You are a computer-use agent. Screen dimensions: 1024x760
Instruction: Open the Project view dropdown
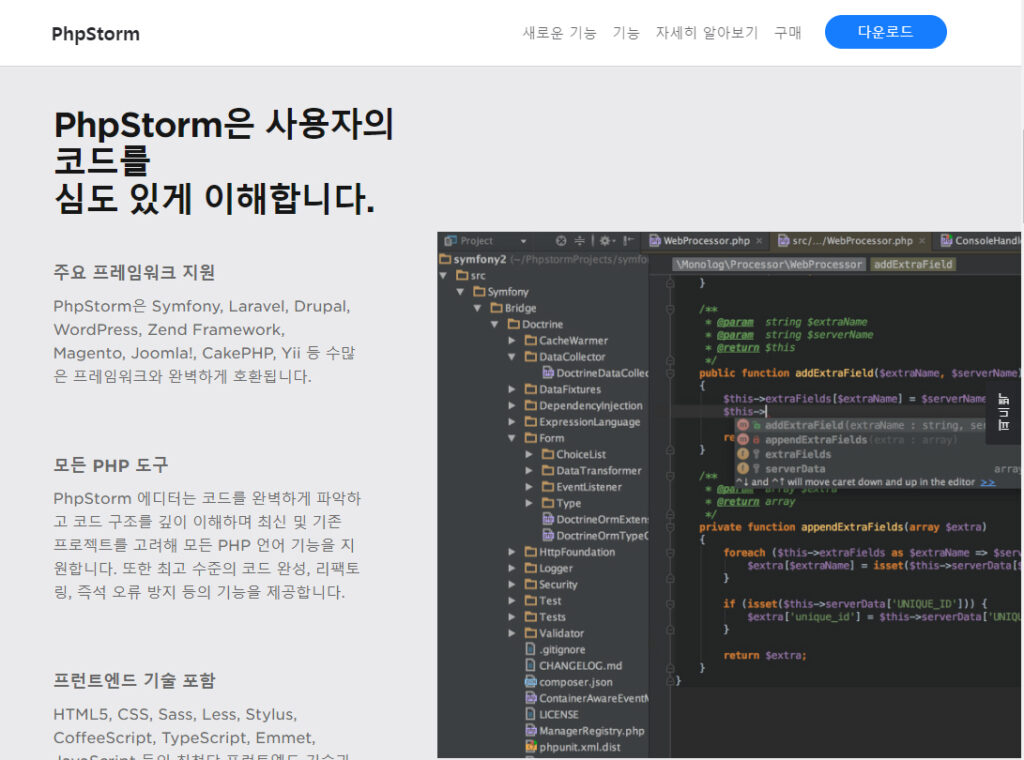click(523, 241)
